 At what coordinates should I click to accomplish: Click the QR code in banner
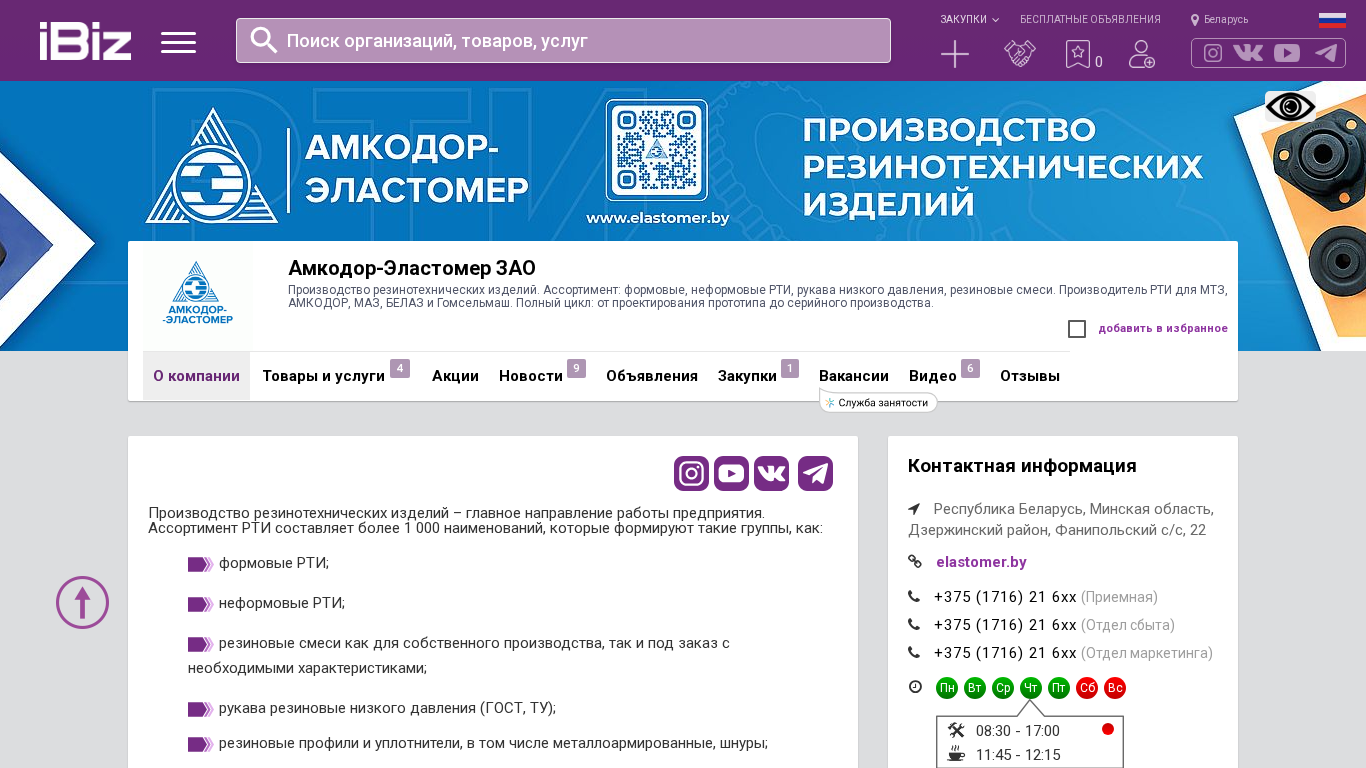(656, 150)
